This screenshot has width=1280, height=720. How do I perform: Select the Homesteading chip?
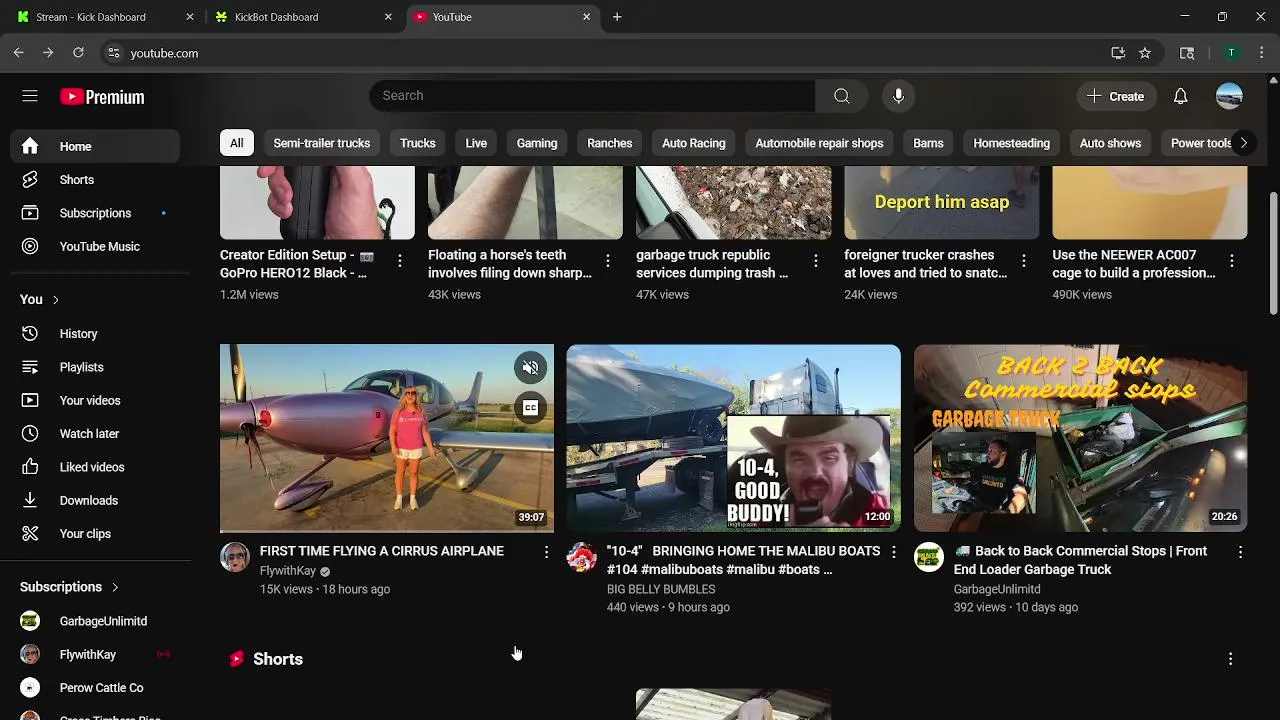(1012, 143)
